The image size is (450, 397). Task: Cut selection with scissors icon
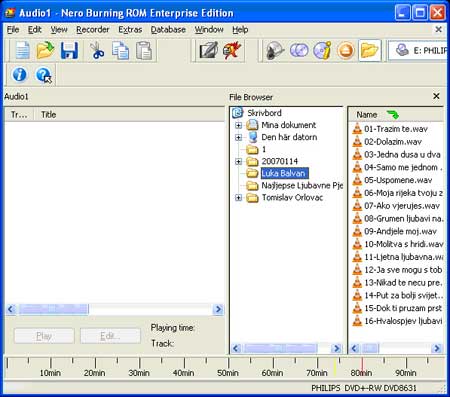(x=97, y=51)
